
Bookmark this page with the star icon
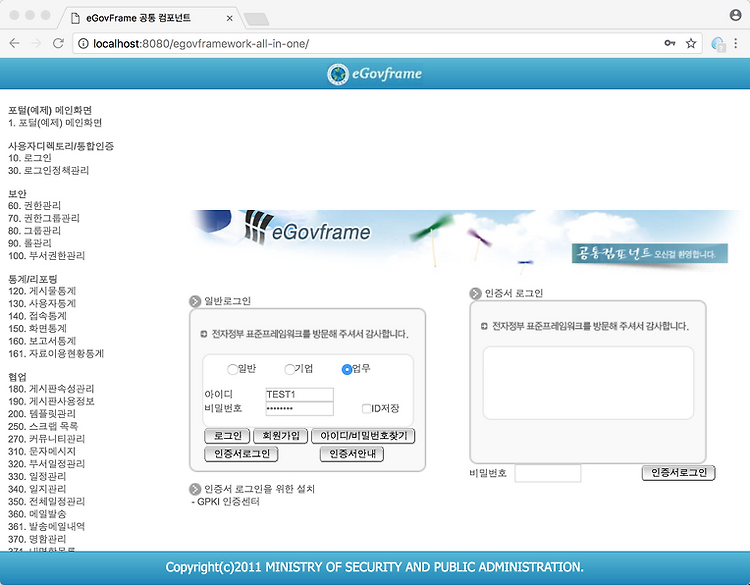coord(691,44)
